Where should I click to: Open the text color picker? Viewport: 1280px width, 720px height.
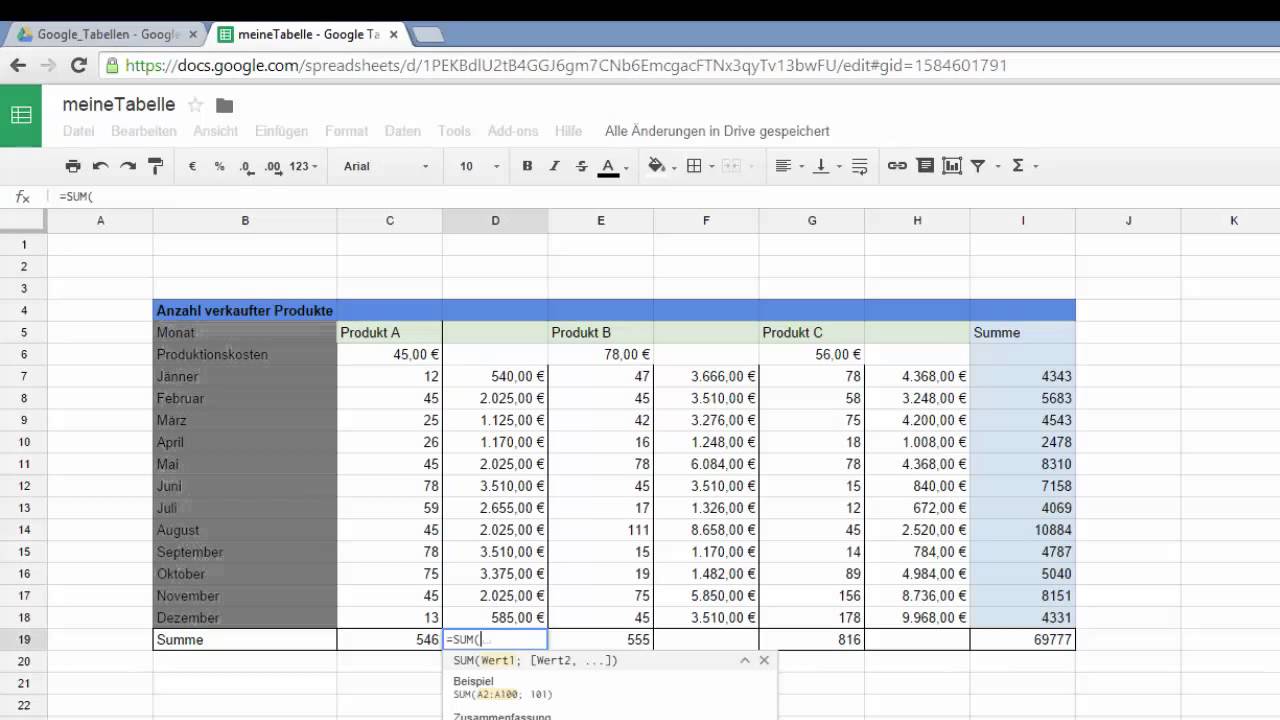612,166
